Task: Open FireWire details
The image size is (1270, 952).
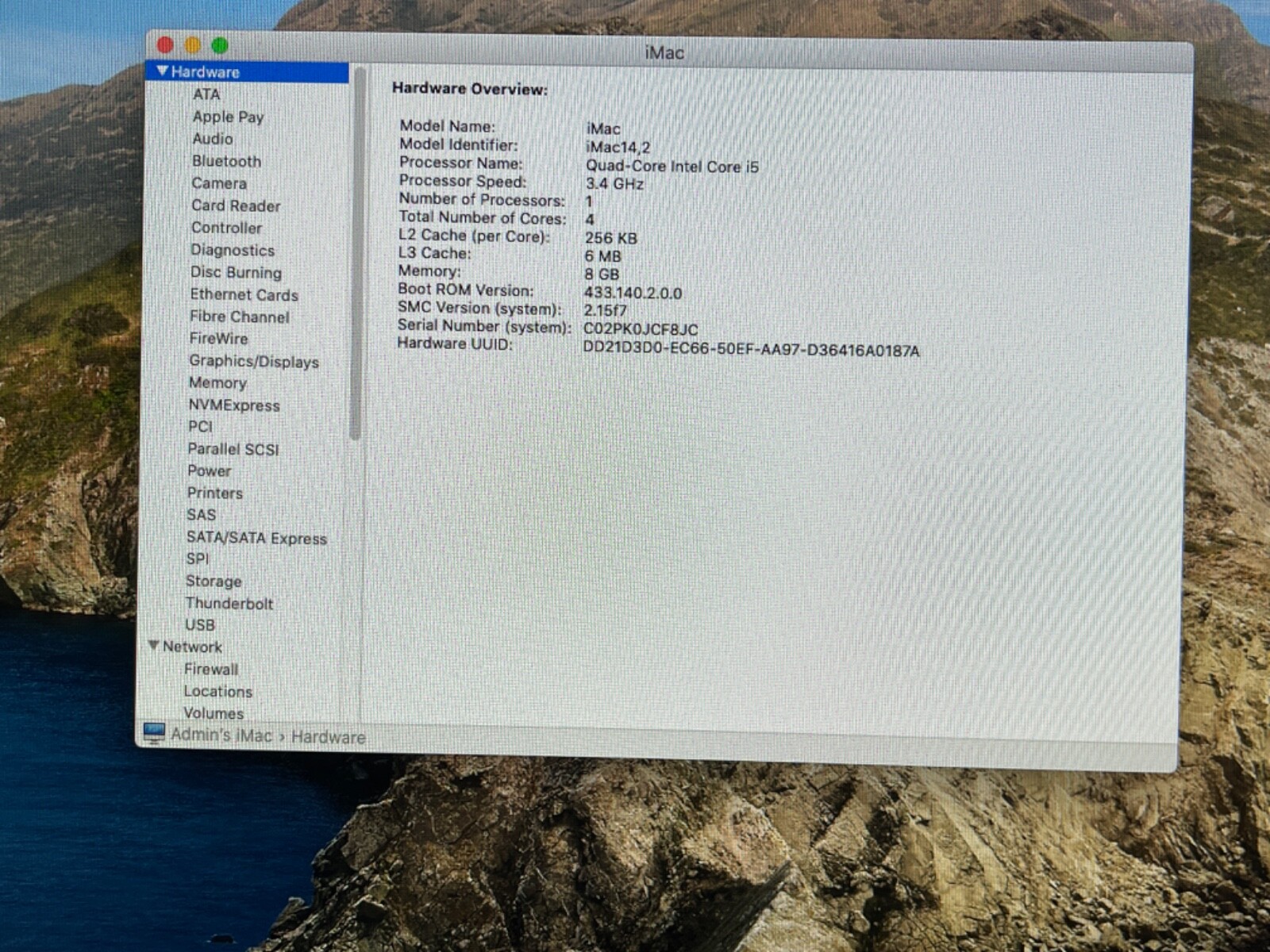Action: click(218, 339)
